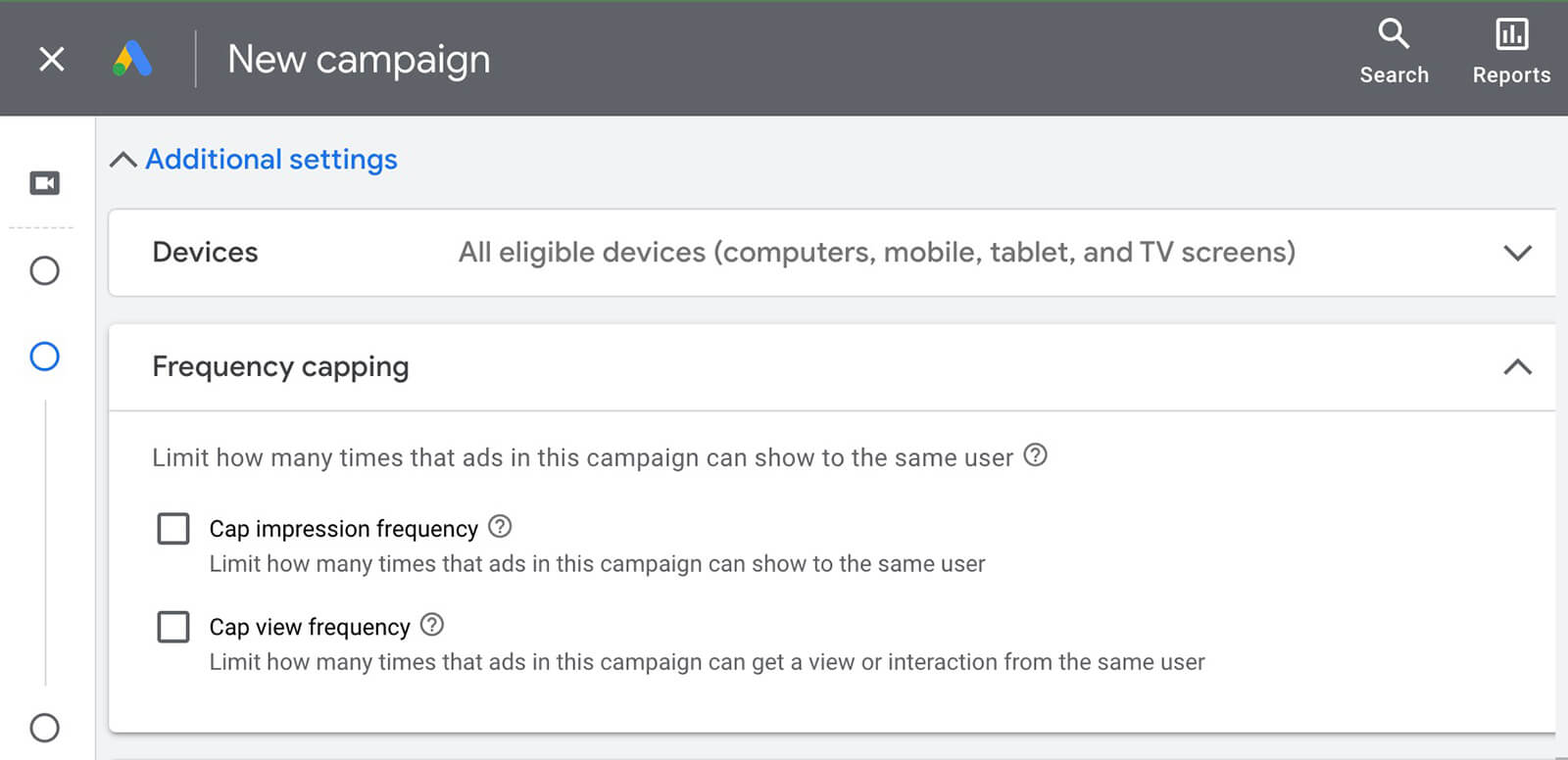Viewport: 1568px width, 760px height.
Task: Collapse Additional settings with the arrow
Action: coord(123,160)
